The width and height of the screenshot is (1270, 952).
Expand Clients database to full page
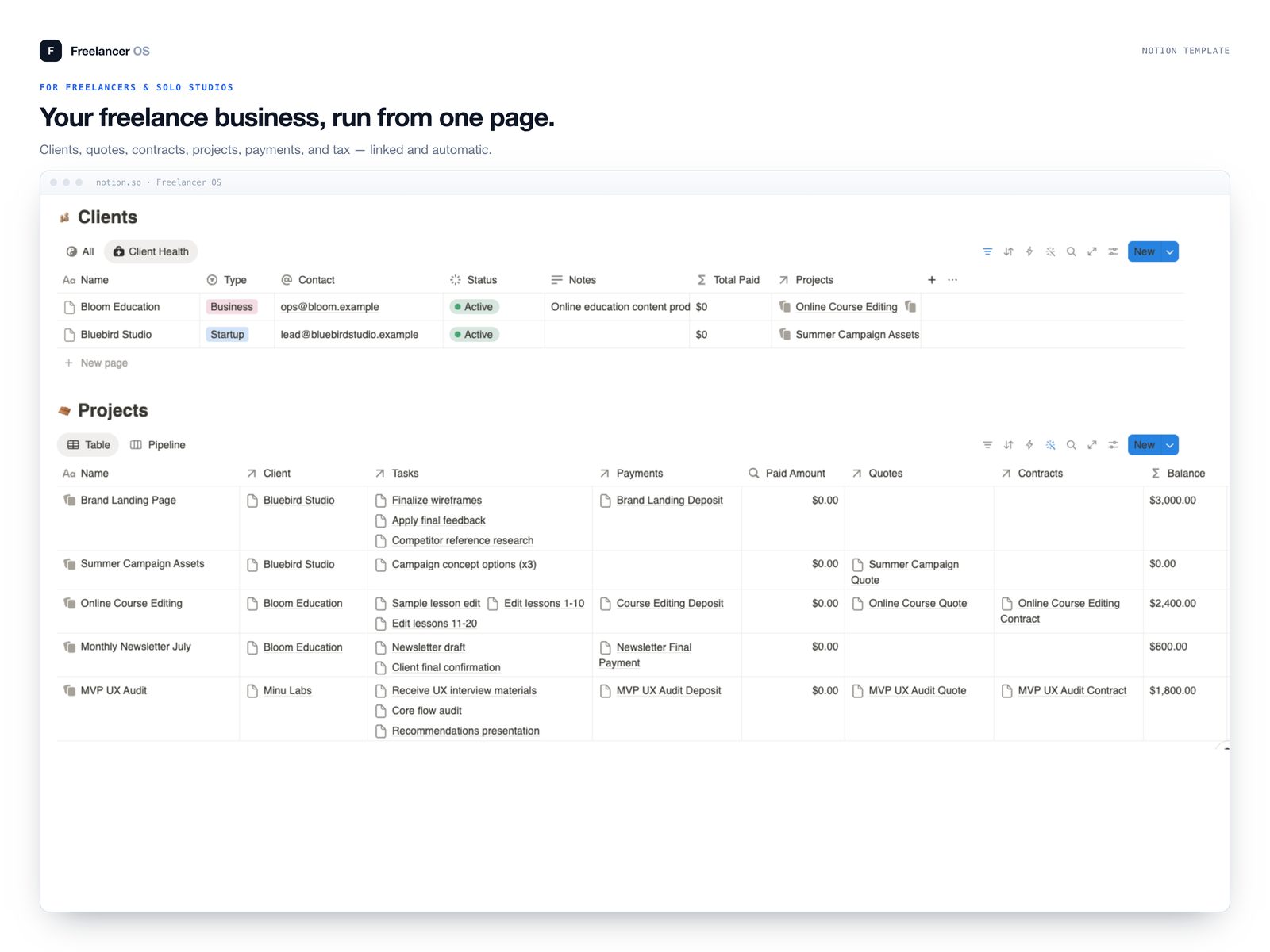point(1092,251)
